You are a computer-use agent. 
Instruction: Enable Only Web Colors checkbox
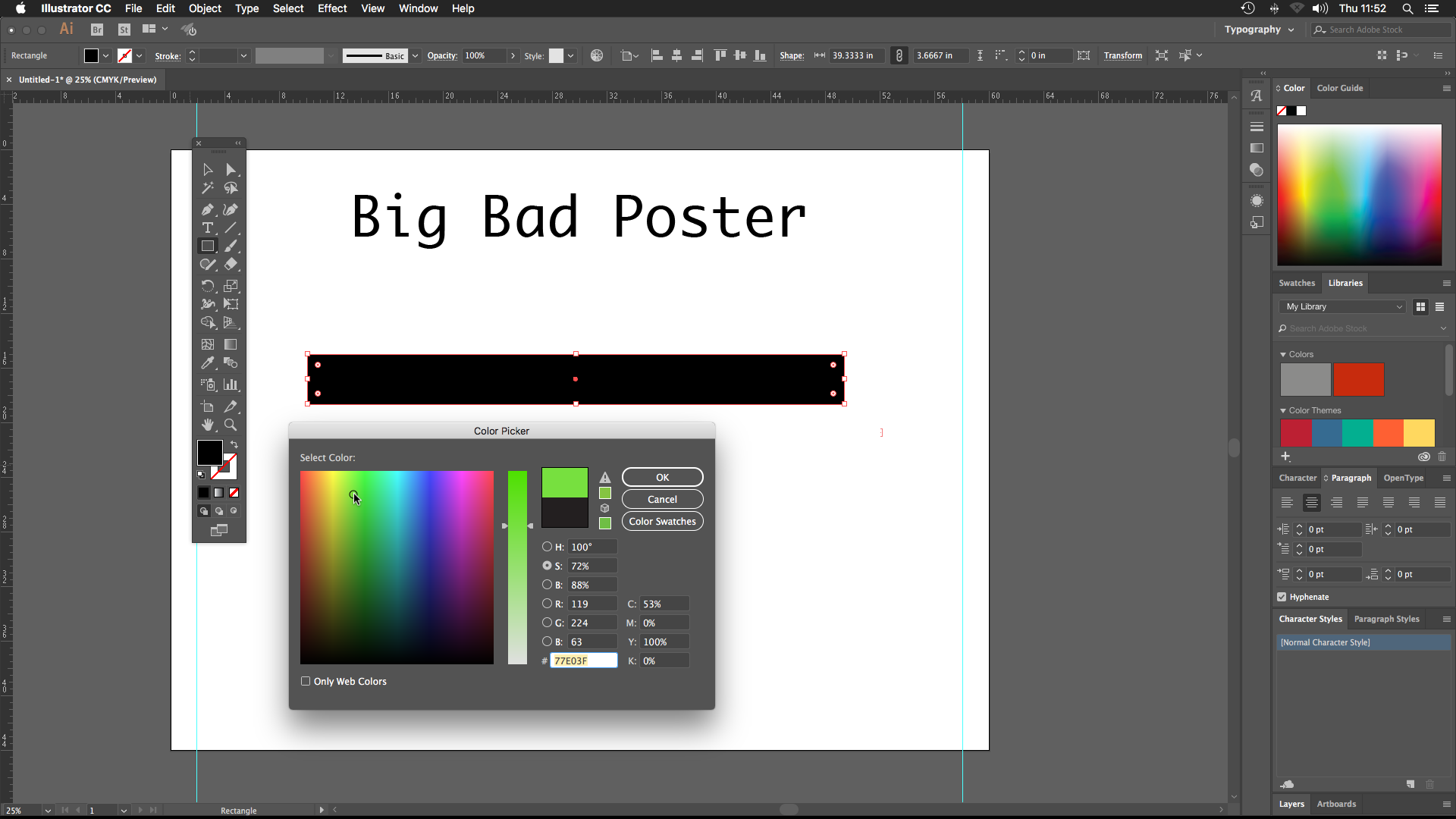(x=306, y=681)
